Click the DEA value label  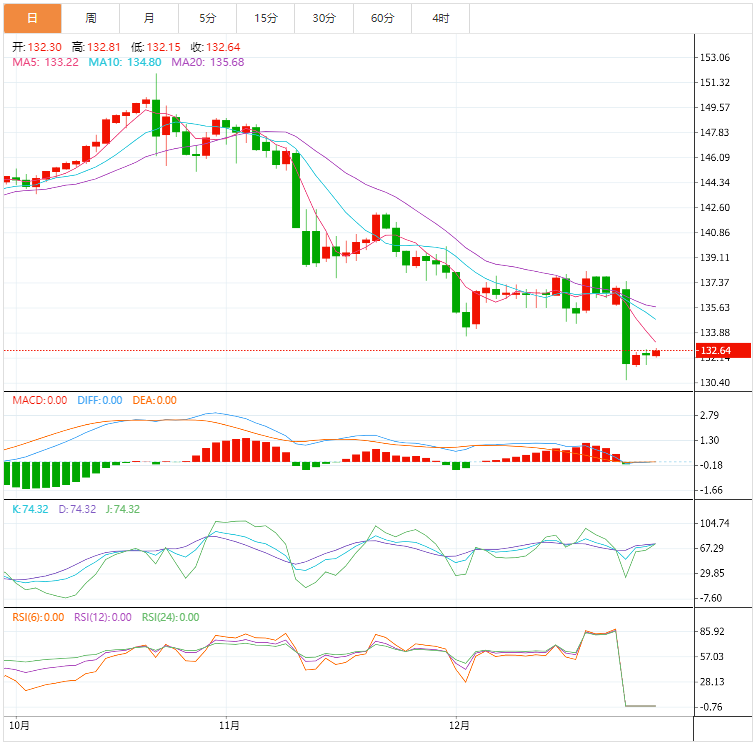154,400
